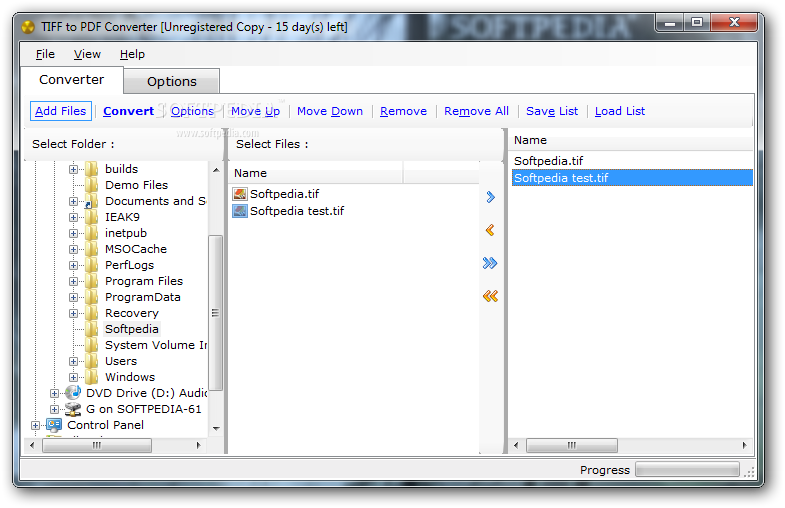Expand the inetpub folder node
The image size is (785, 508).
tap(73, 233)
